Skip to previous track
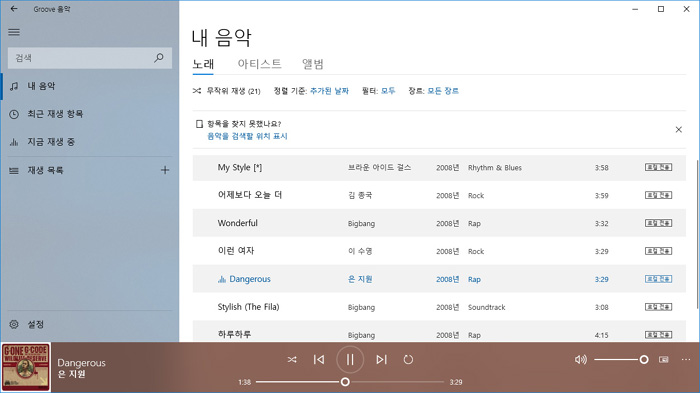The image size is (700, 393). tap(319, 360)
